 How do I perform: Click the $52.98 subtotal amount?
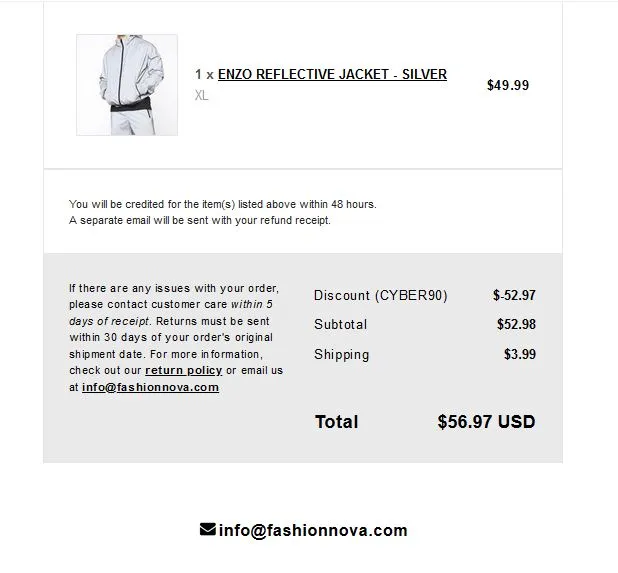click(516, 324)
